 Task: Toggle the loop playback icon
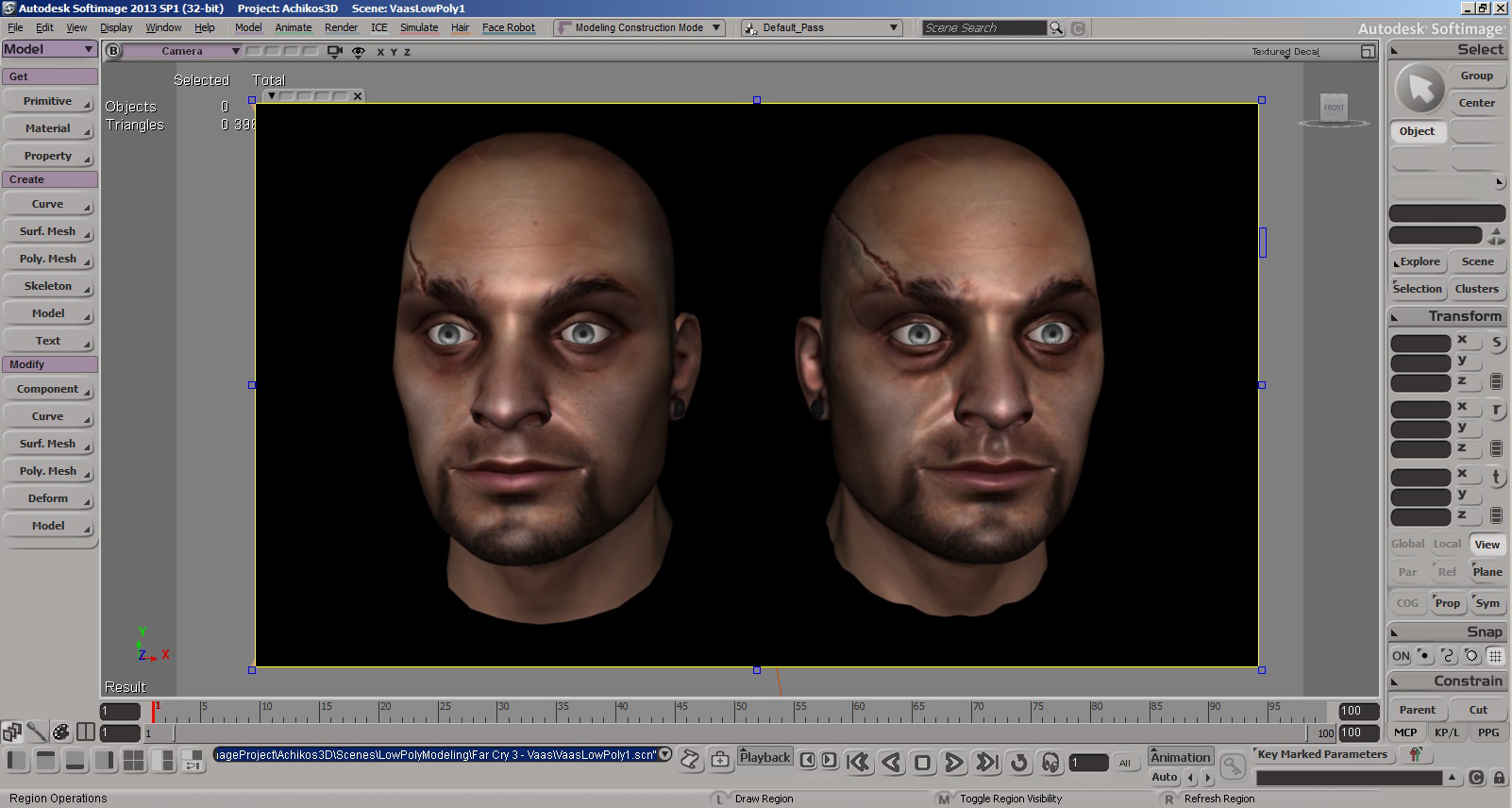coord(1018,762)
